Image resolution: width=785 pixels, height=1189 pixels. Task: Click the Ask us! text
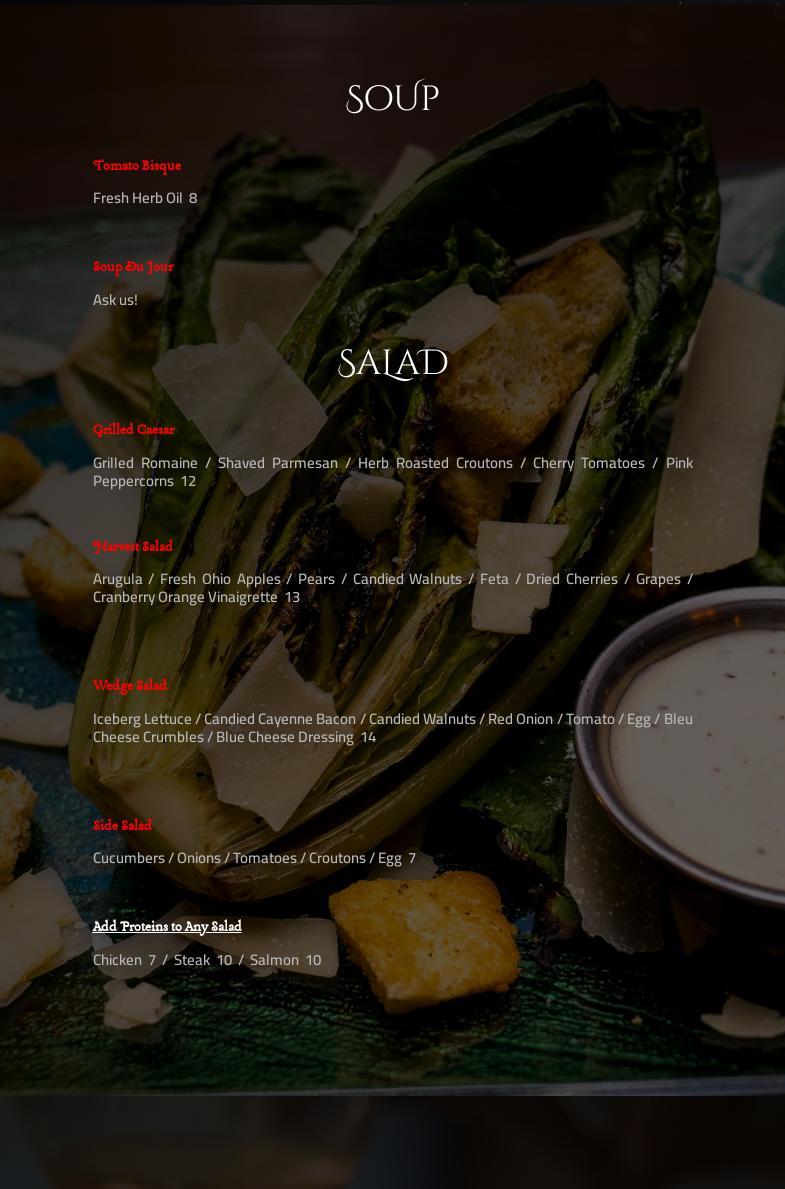[x=115, y=300]
